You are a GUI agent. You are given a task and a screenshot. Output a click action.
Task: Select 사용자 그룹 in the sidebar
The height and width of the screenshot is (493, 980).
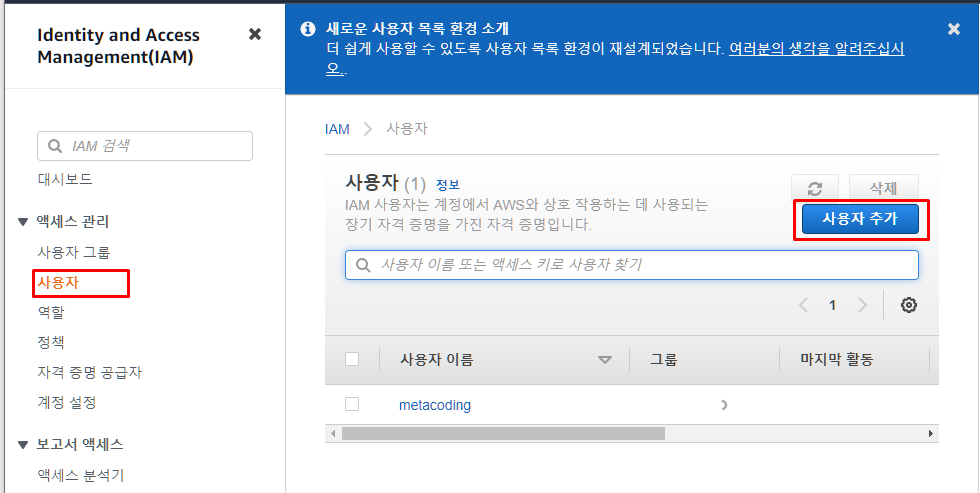[x=74, y=252]
